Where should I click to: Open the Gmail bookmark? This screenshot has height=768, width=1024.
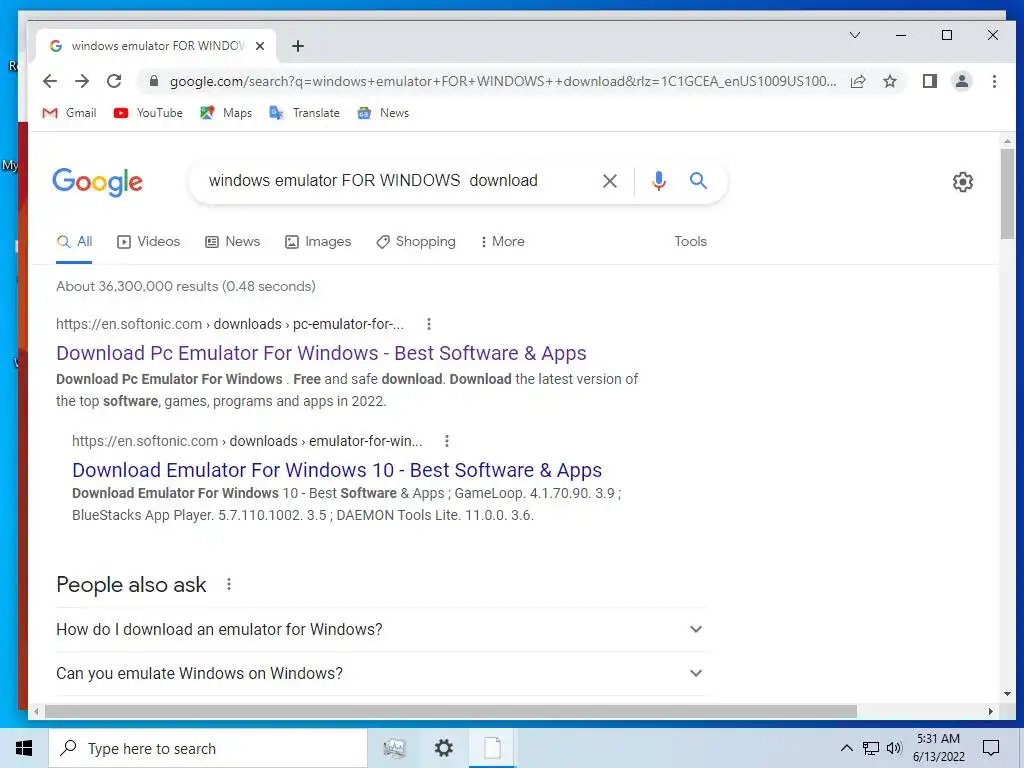point(69,113)
